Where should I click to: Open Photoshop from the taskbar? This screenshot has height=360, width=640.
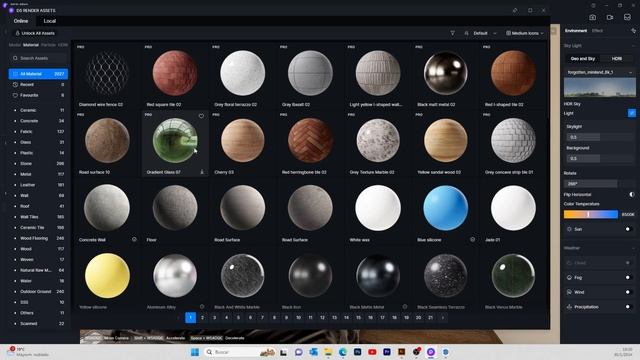click(x=358, y=352)
